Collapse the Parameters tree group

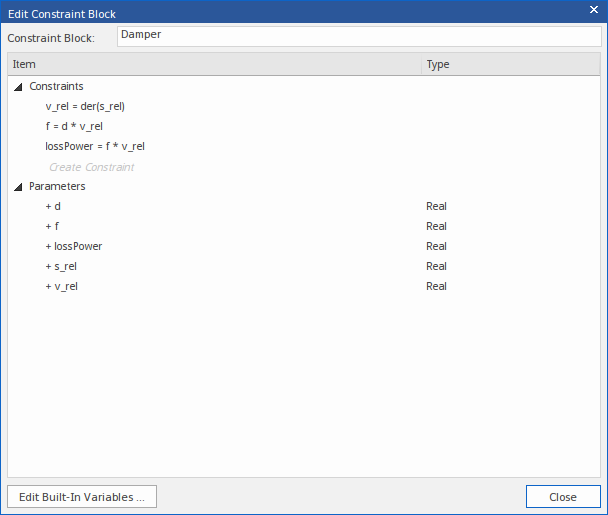click(18, 187)
